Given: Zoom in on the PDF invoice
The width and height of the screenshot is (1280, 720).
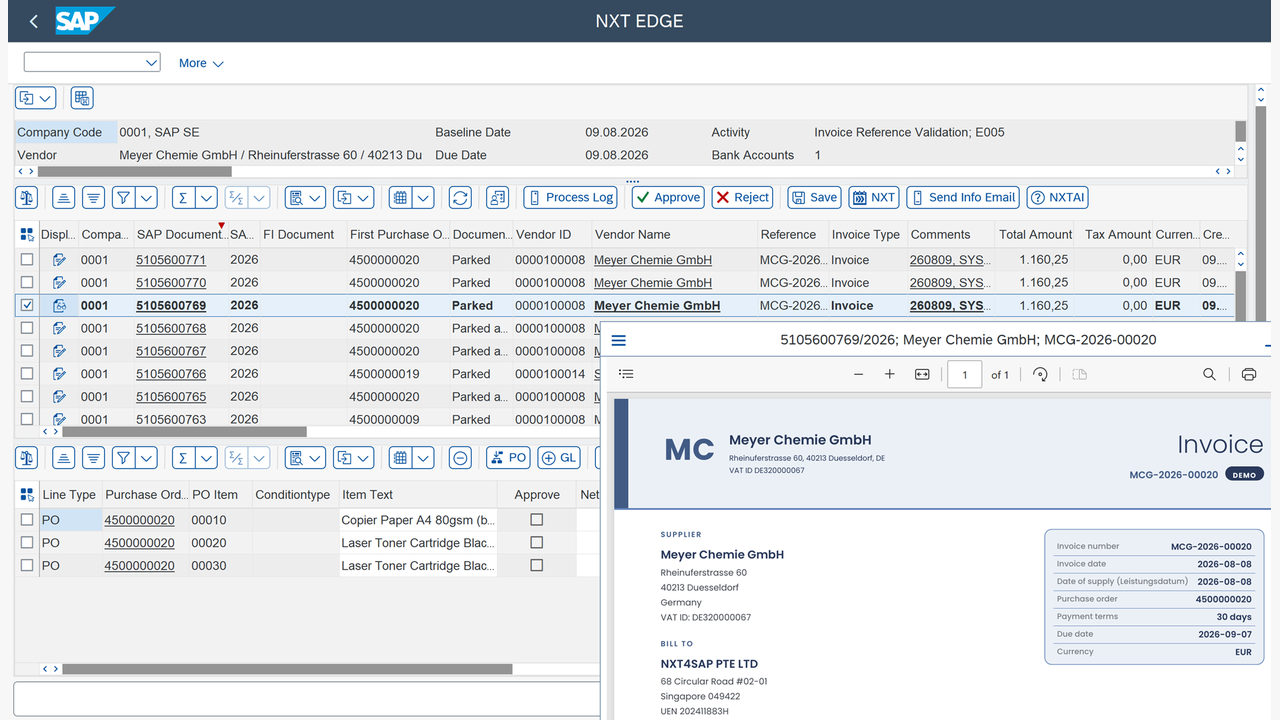Looking at the screenshot, I should (x=890, y=374).
